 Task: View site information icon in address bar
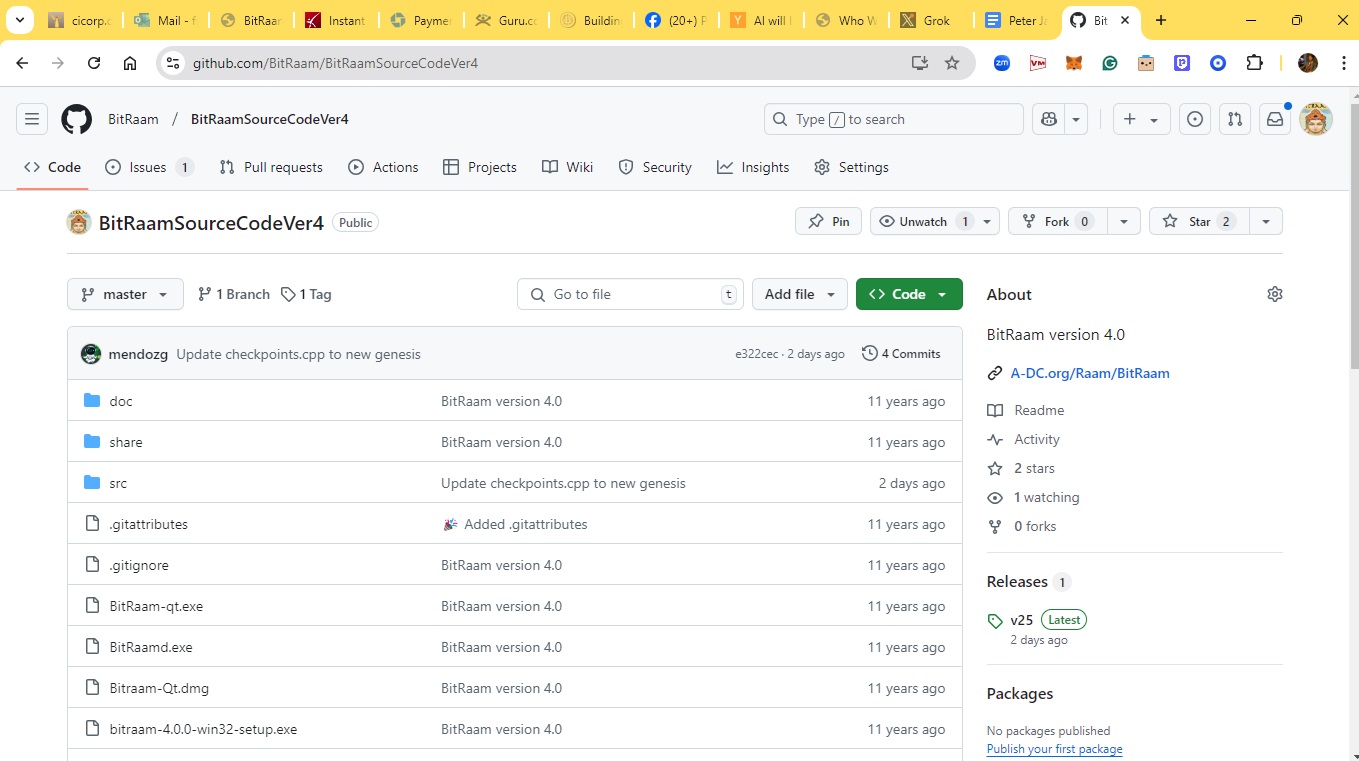click(173, 63)
